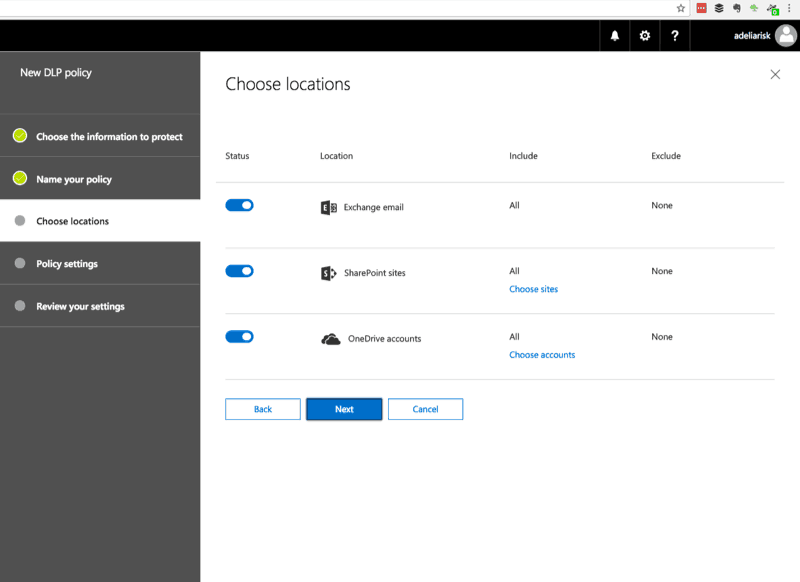Open notifications via the bell icon
The height and width of the screenshot is (582, 800).
[613, 35]
